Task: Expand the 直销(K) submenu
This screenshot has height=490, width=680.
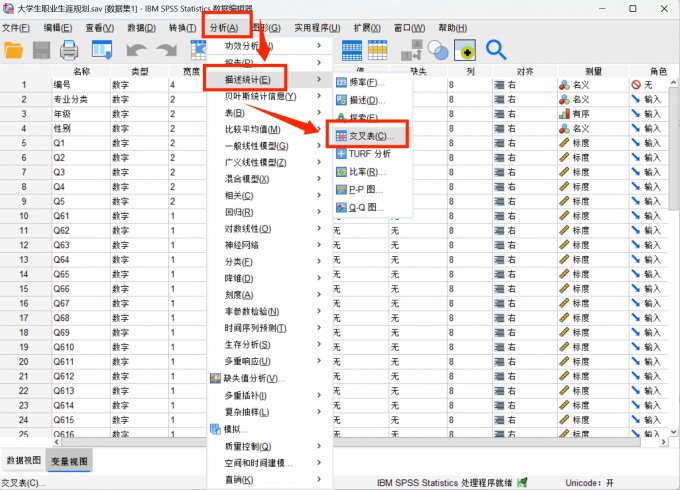Action: (x=319, y=480)
